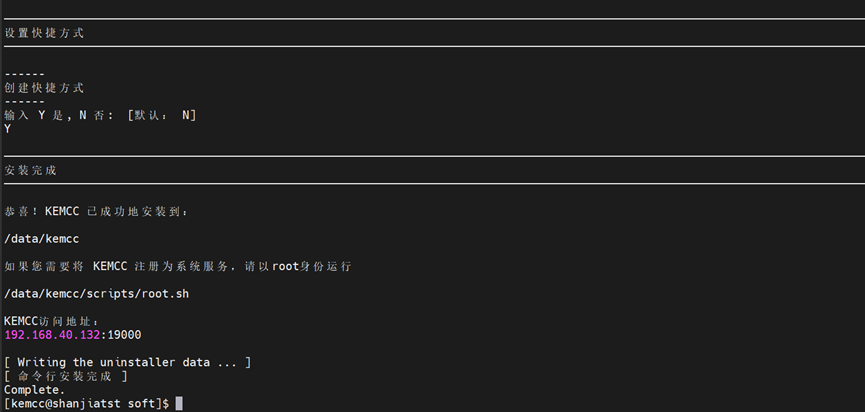The height and width of the screenshot is (412, 865).
Task: Click the word 'root' in the service note
Action: point(286,267)
